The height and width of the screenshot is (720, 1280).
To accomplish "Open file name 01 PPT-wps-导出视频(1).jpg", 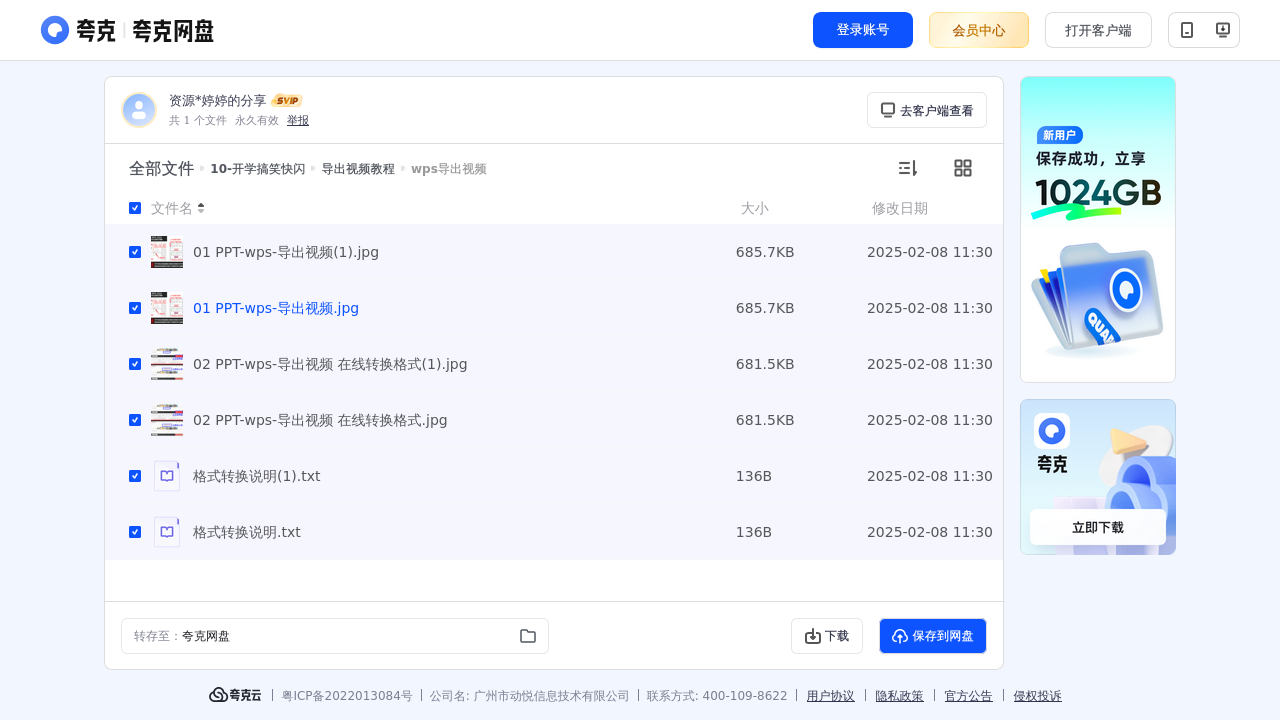I will tap(286, 252).
